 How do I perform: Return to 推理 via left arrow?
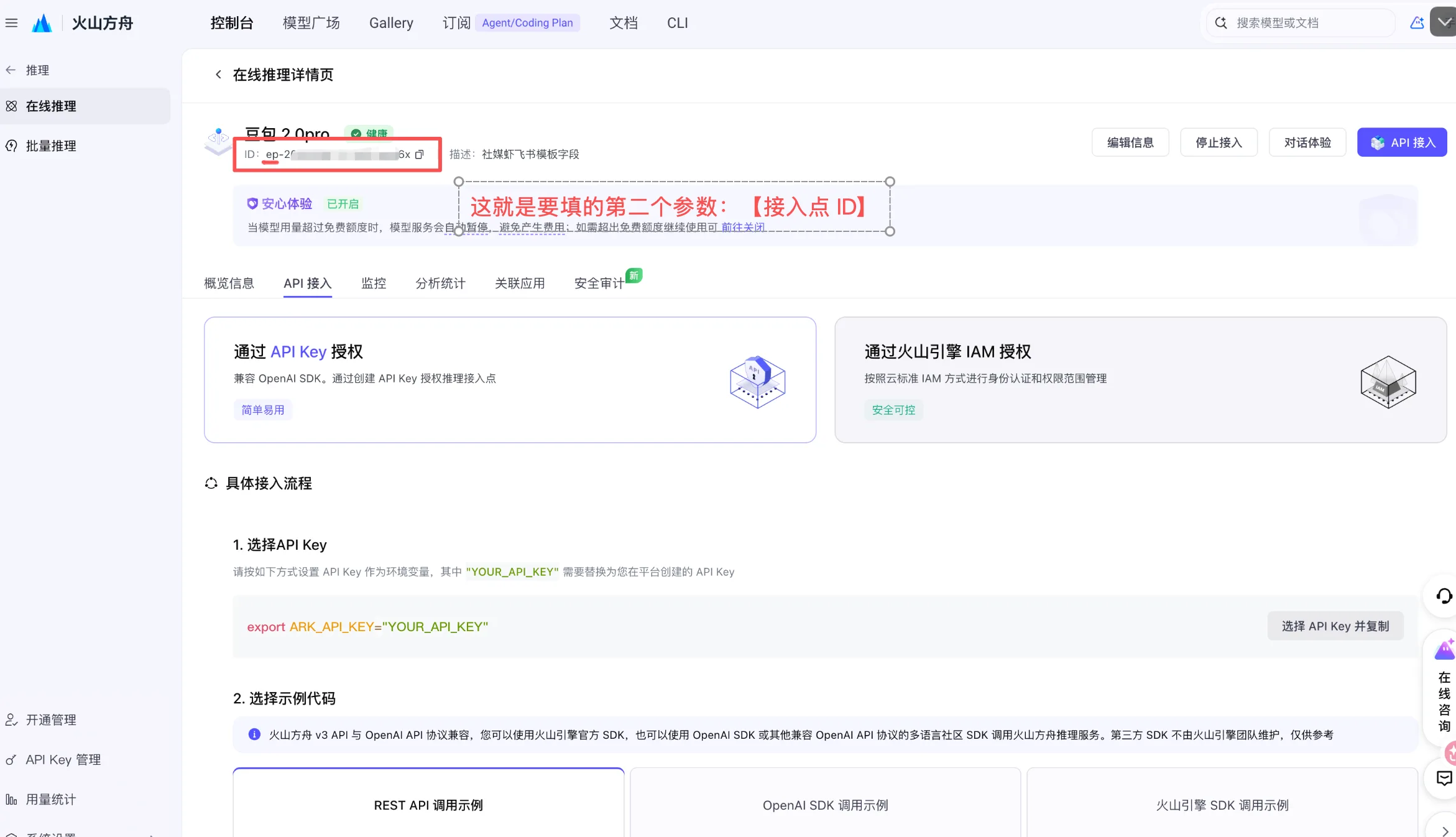[11, 70]
